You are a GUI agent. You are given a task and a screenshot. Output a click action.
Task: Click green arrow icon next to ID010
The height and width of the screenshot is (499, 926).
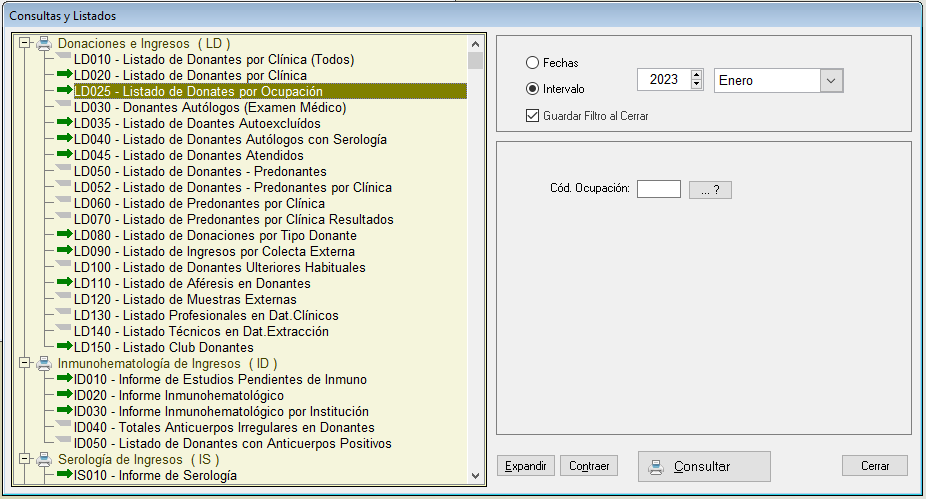click(64, 380)
